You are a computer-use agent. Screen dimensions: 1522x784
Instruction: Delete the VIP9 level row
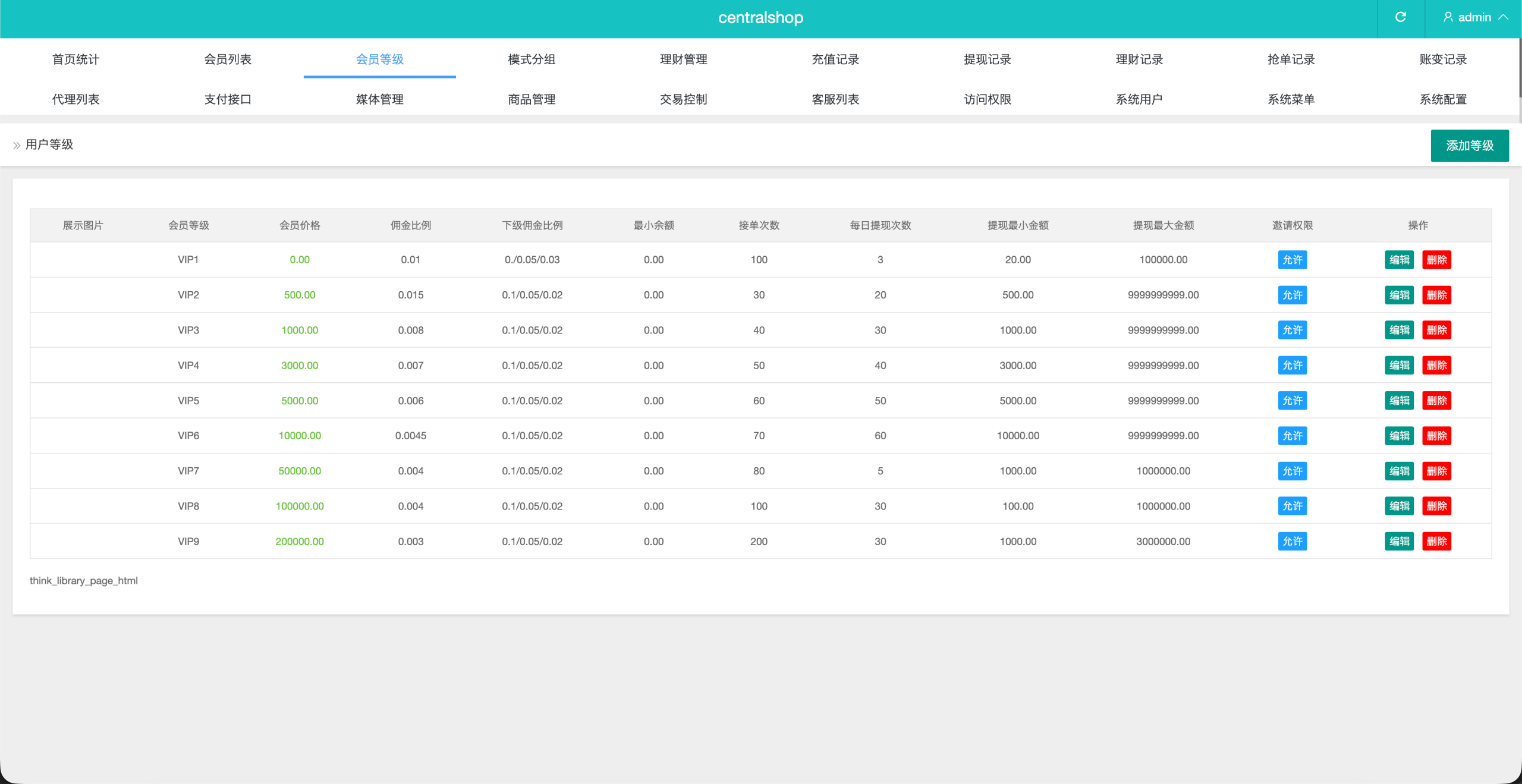[1436, 541]
